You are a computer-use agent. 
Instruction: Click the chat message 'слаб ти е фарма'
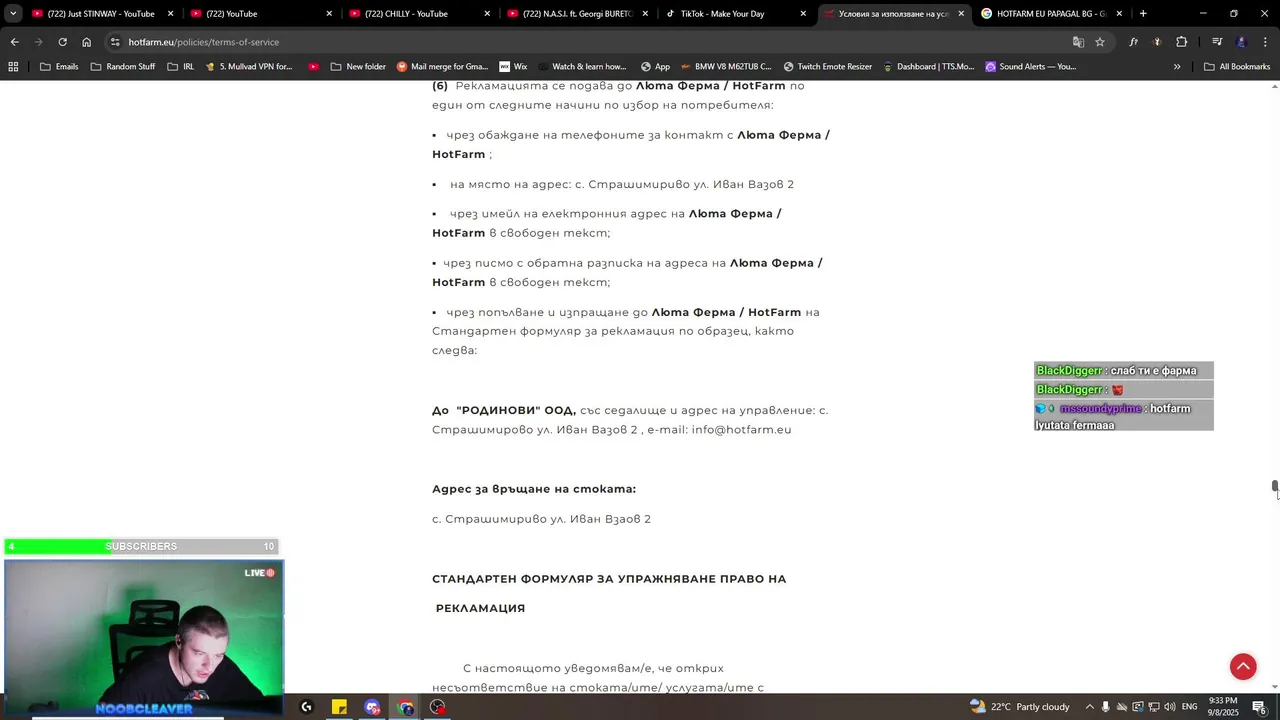coord(1153,371)
